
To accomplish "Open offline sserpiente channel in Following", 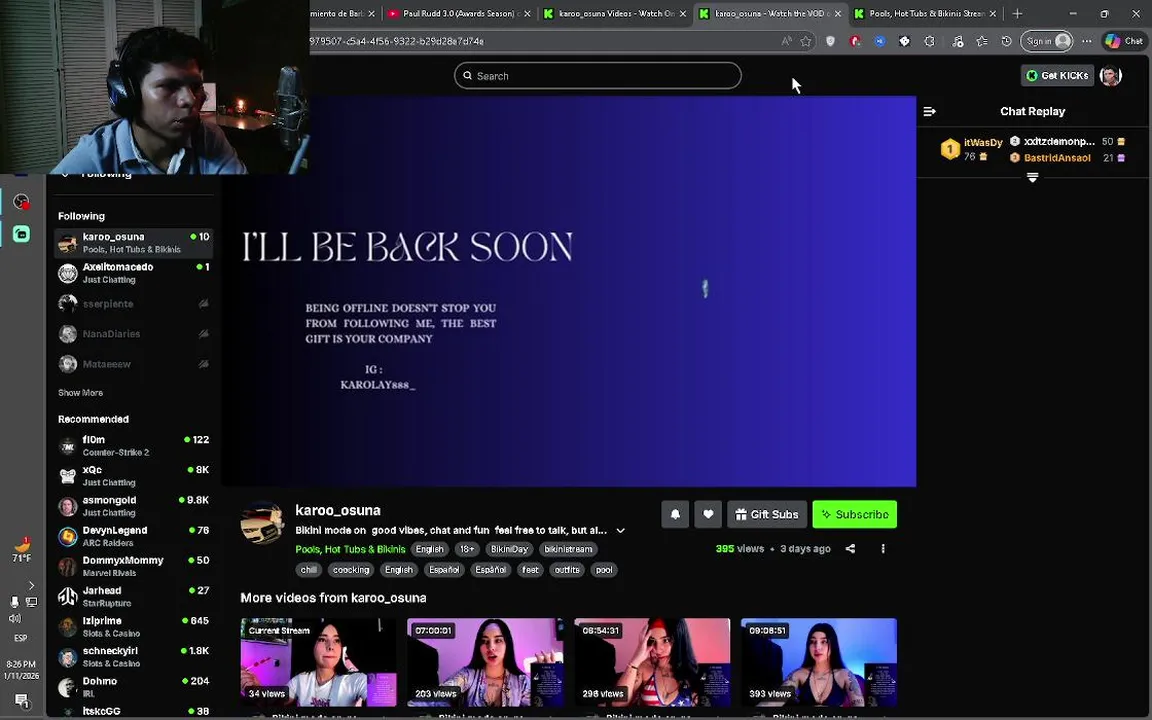I will coord(134,303).
